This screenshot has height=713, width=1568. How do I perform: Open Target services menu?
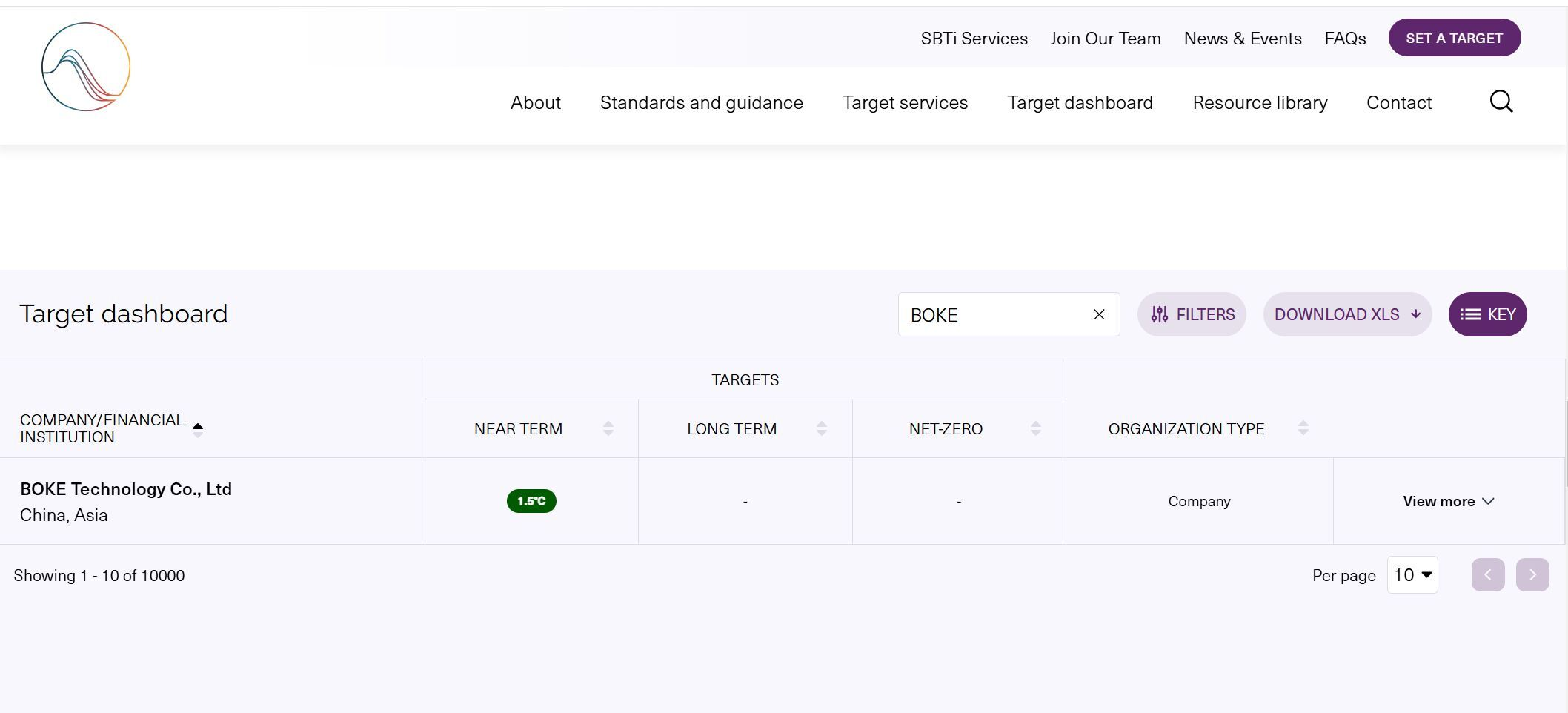tap(905, 102)
